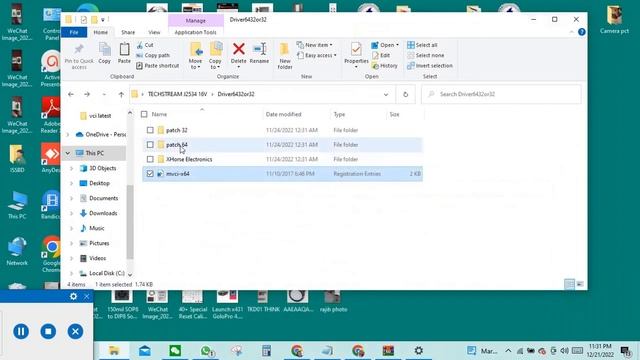This screenshot has height=360, width=640.
Task: Open Settings gear in taskbar
Action: (418, 351)
